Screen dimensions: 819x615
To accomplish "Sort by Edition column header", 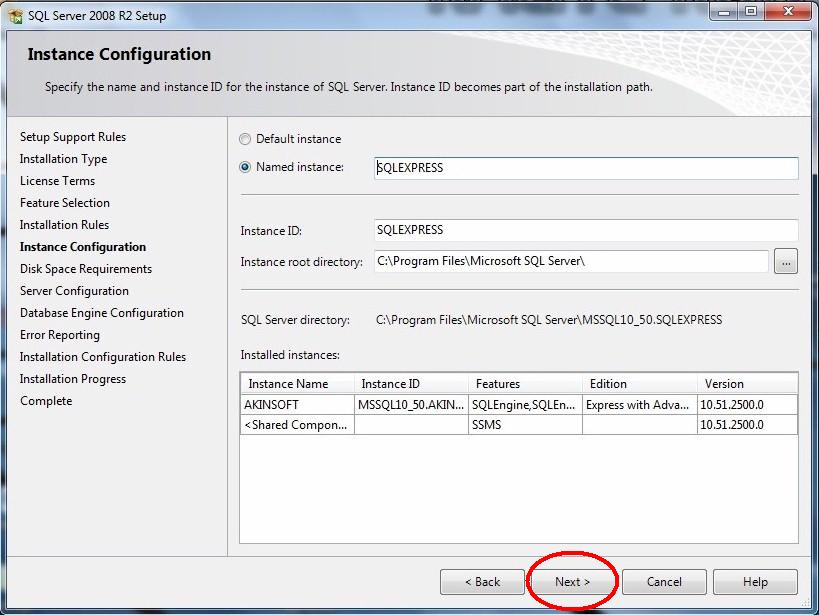I will point(640,384).
